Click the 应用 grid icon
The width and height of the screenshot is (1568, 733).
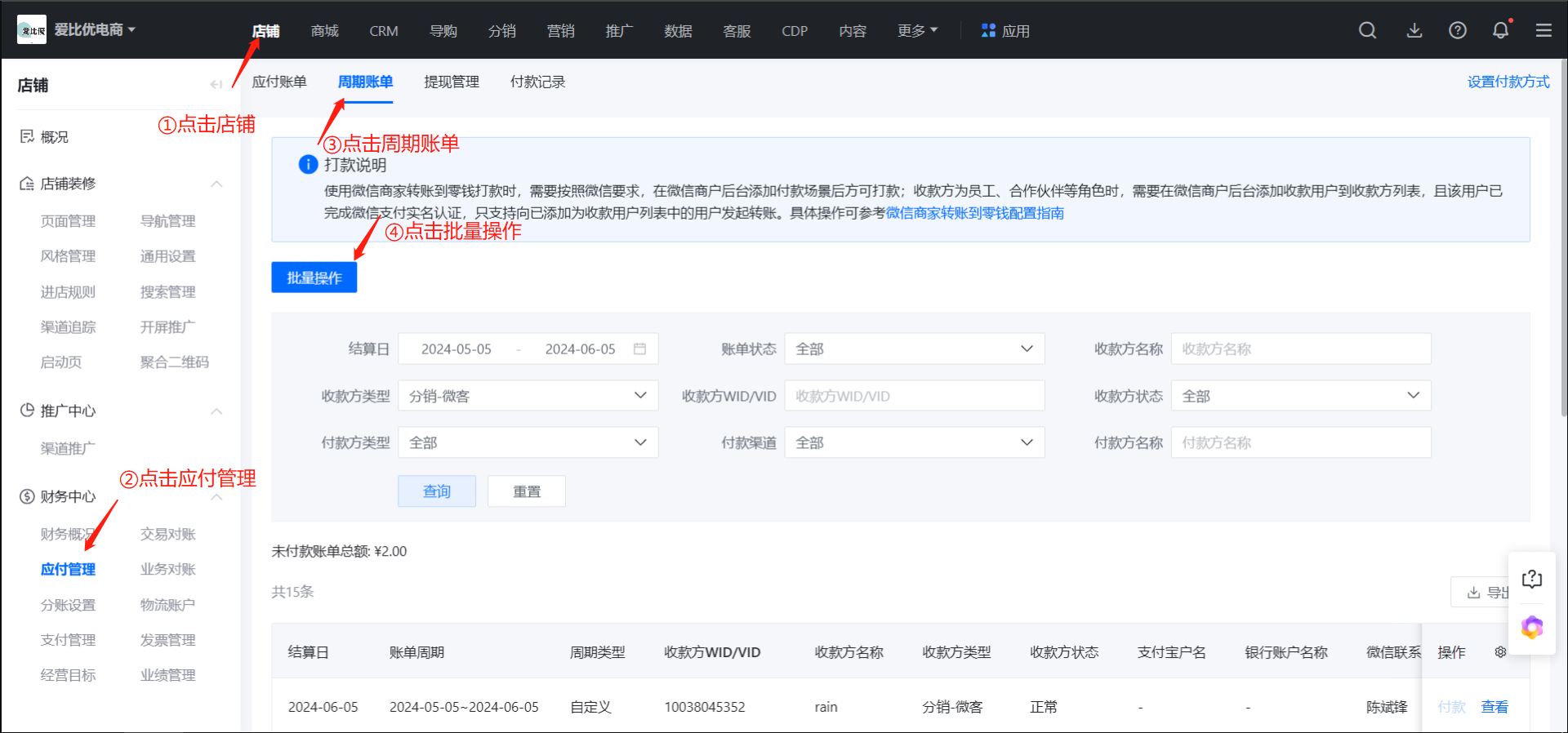click(x=988, y=30)
